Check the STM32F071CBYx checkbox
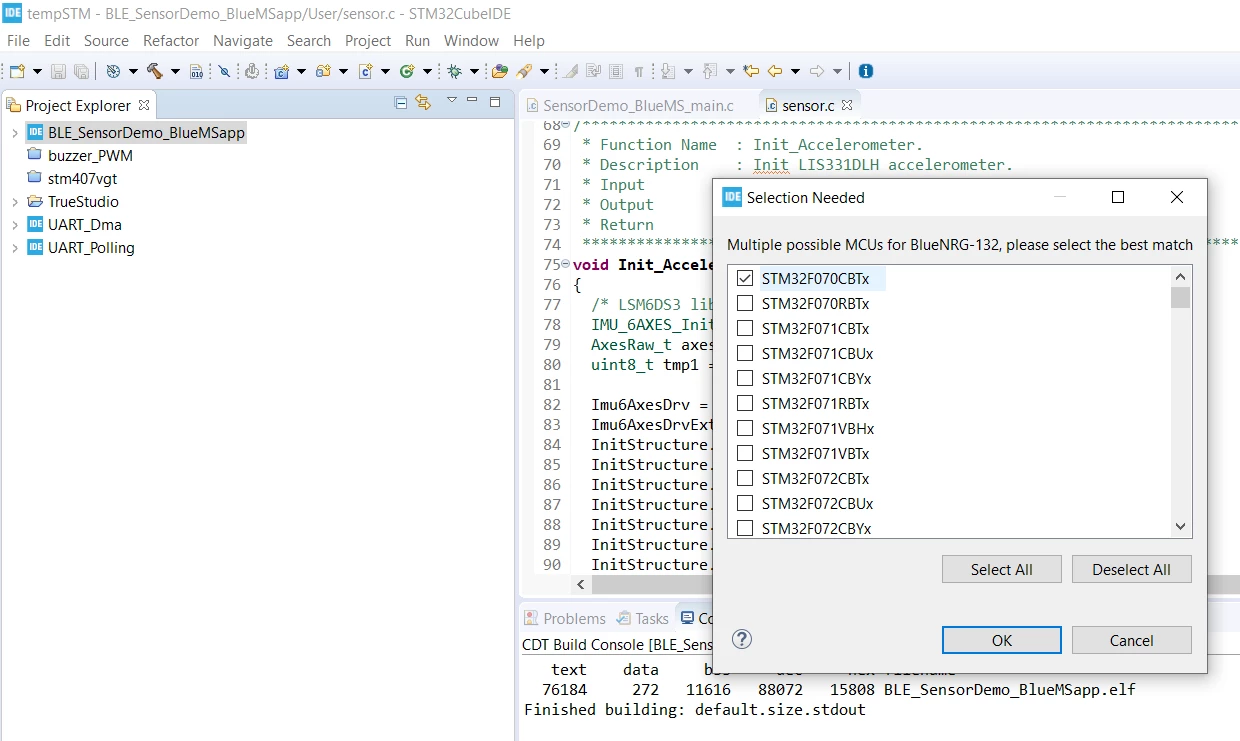 [x=745, y=378]
